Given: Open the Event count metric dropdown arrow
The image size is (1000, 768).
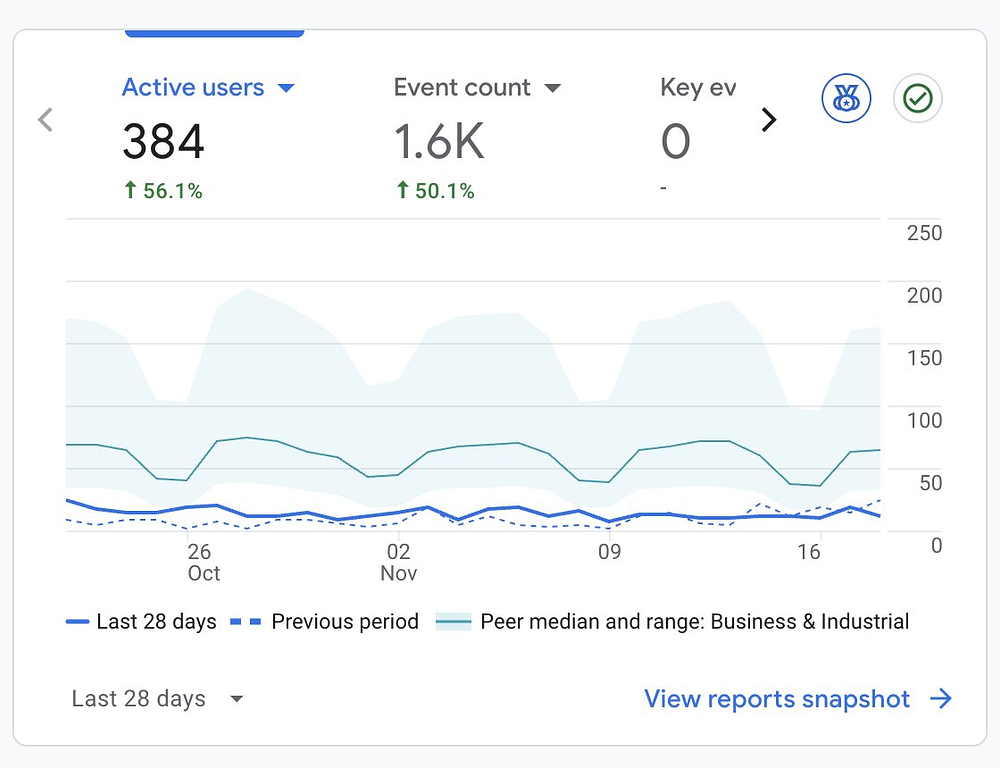Looking at the screenshot, I should click(552, 88).
